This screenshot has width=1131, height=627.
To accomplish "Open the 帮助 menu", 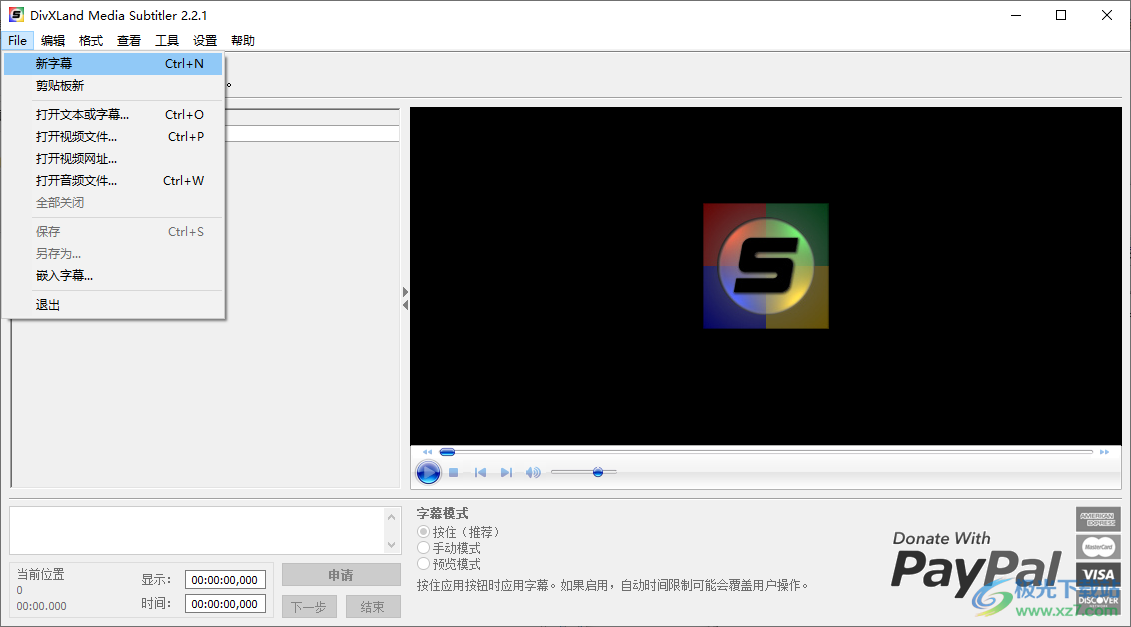I will coord(243,40).
